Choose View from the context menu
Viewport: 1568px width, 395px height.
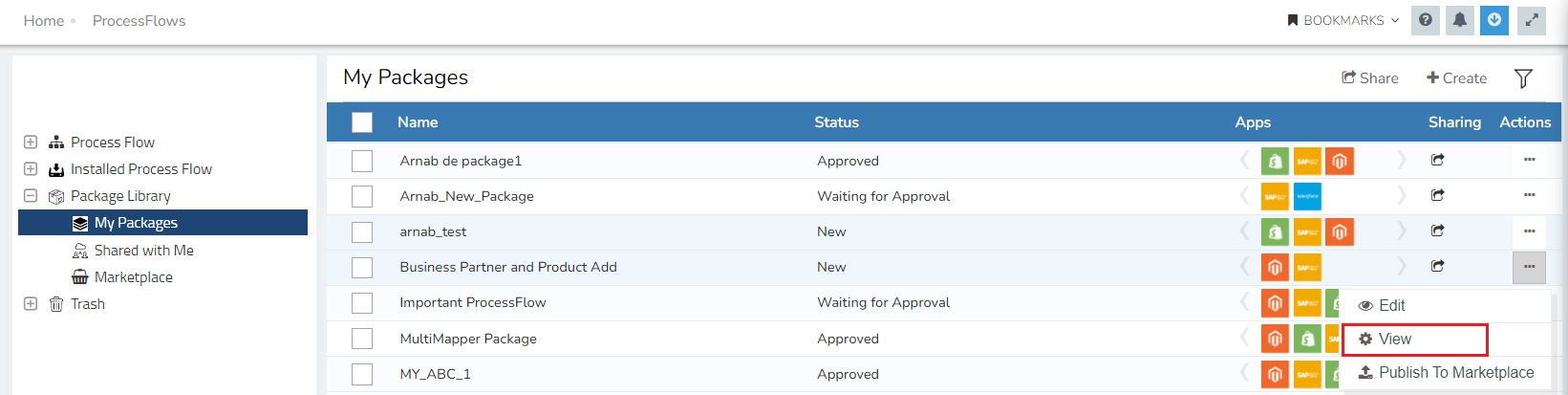1394,340
